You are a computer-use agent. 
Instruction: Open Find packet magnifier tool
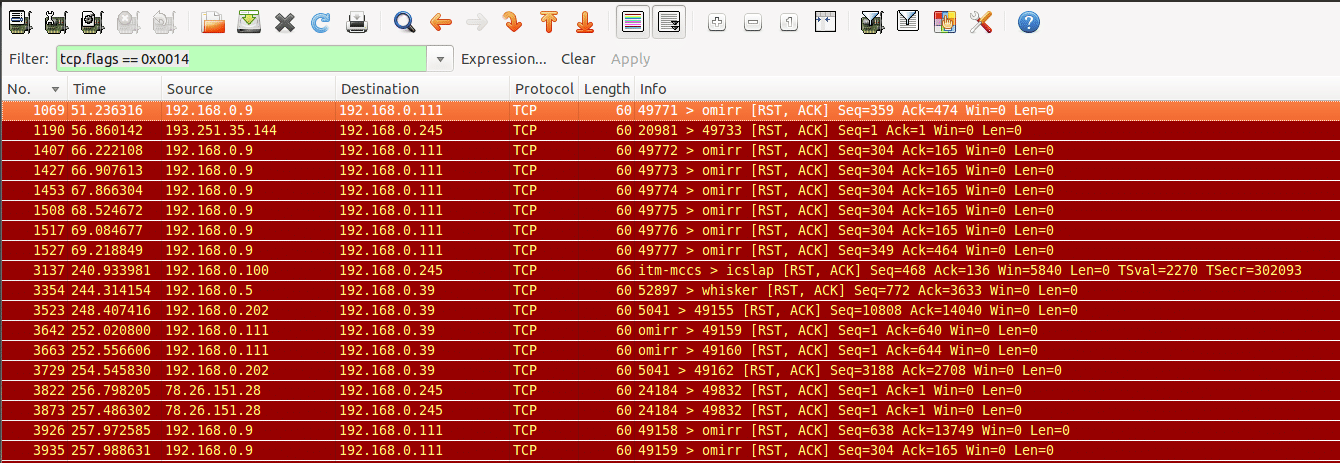[x=404, y=21]
